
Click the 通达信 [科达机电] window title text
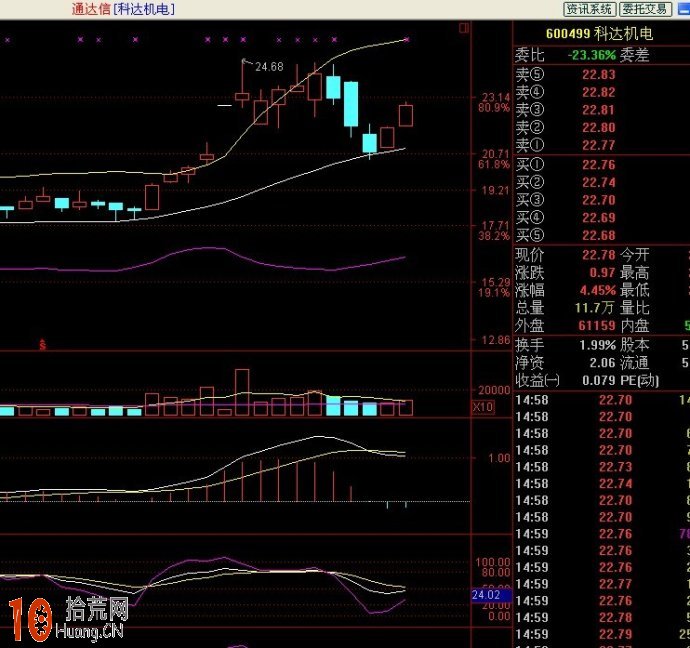123,9
